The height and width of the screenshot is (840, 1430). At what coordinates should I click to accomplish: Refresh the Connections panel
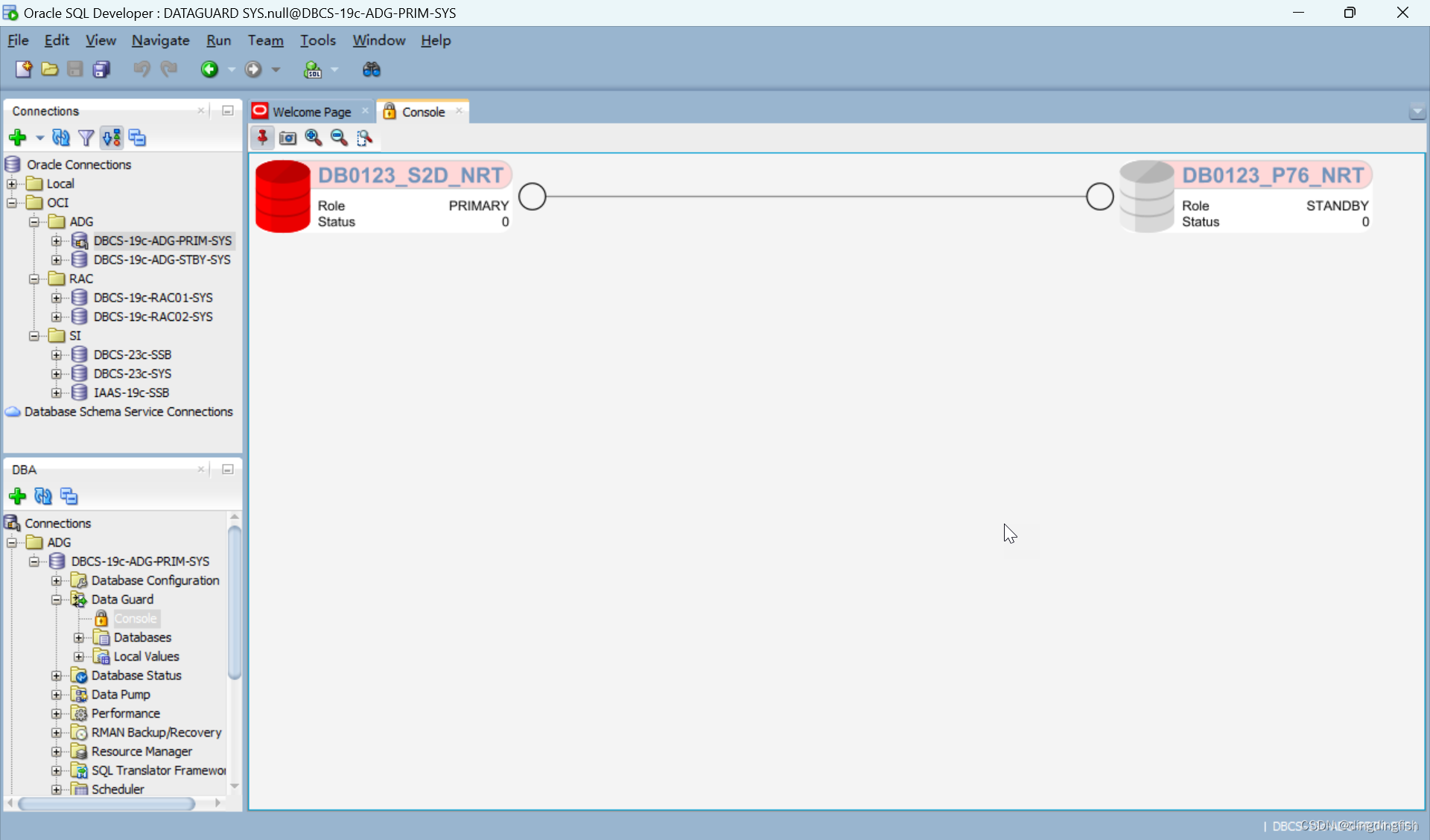point(61,138)
